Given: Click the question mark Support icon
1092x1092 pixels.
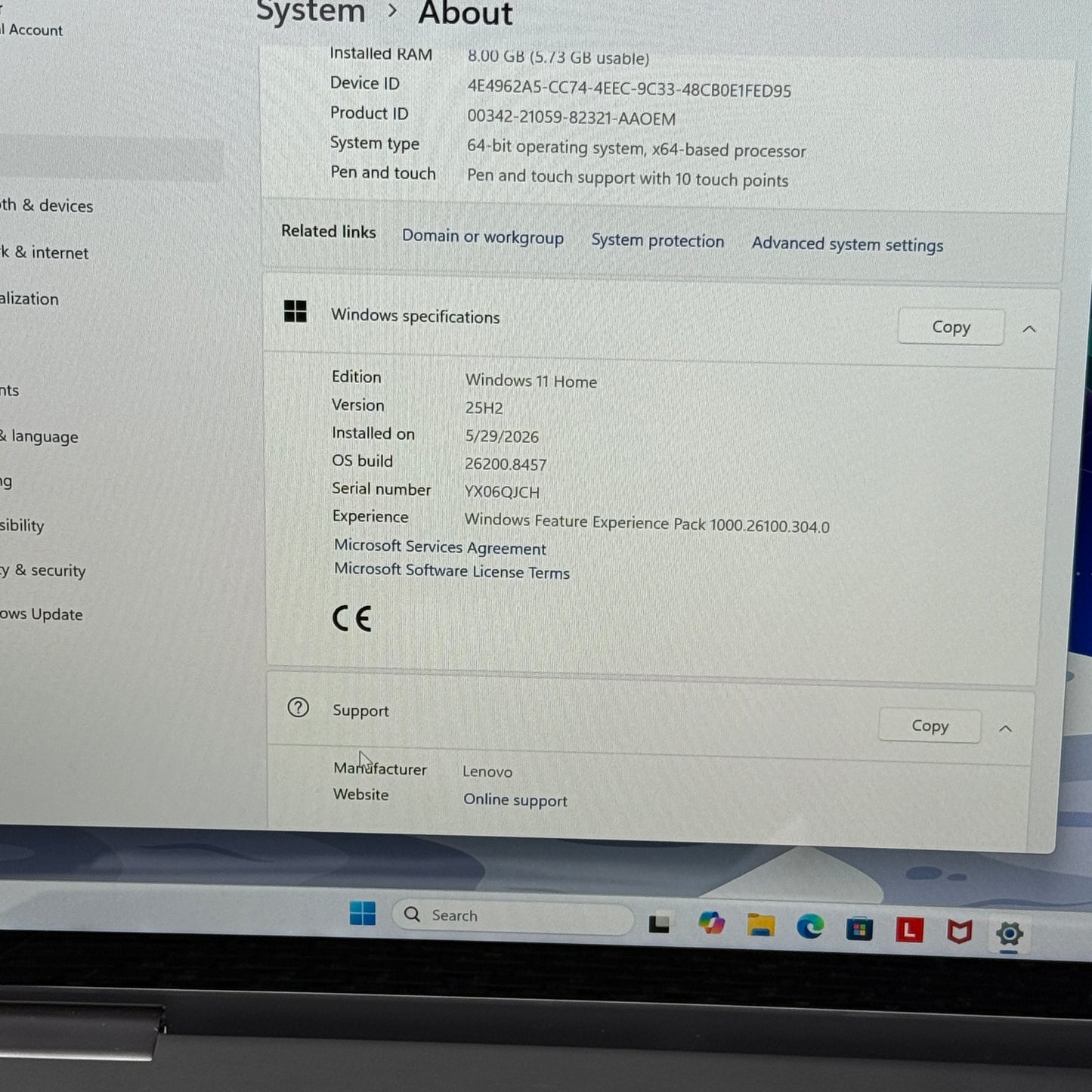Looking at the screenshot, I should point(298,707).
